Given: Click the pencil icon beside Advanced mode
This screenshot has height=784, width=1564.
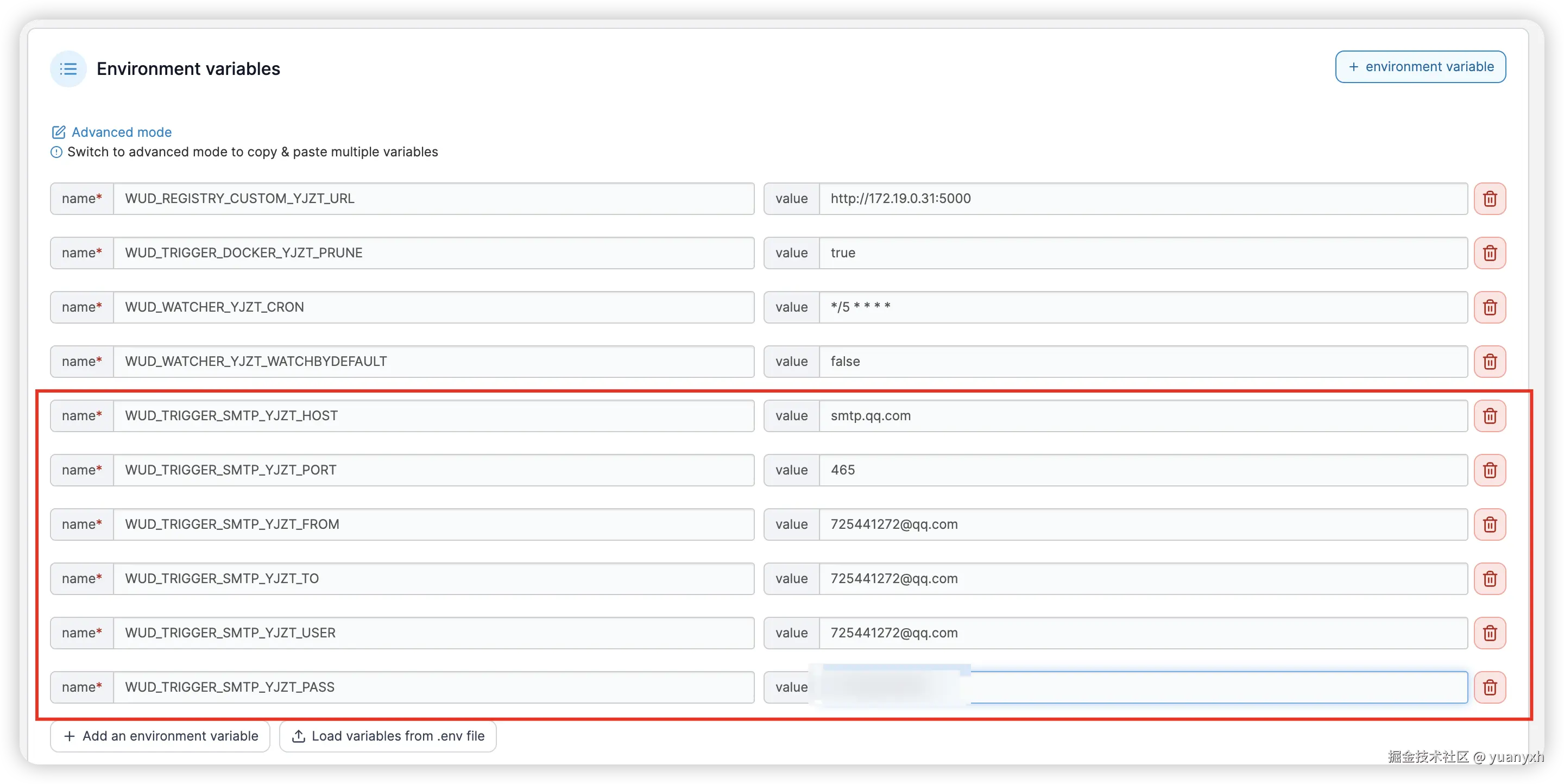Looking at the screenshot, I should [x=58, y=132].
